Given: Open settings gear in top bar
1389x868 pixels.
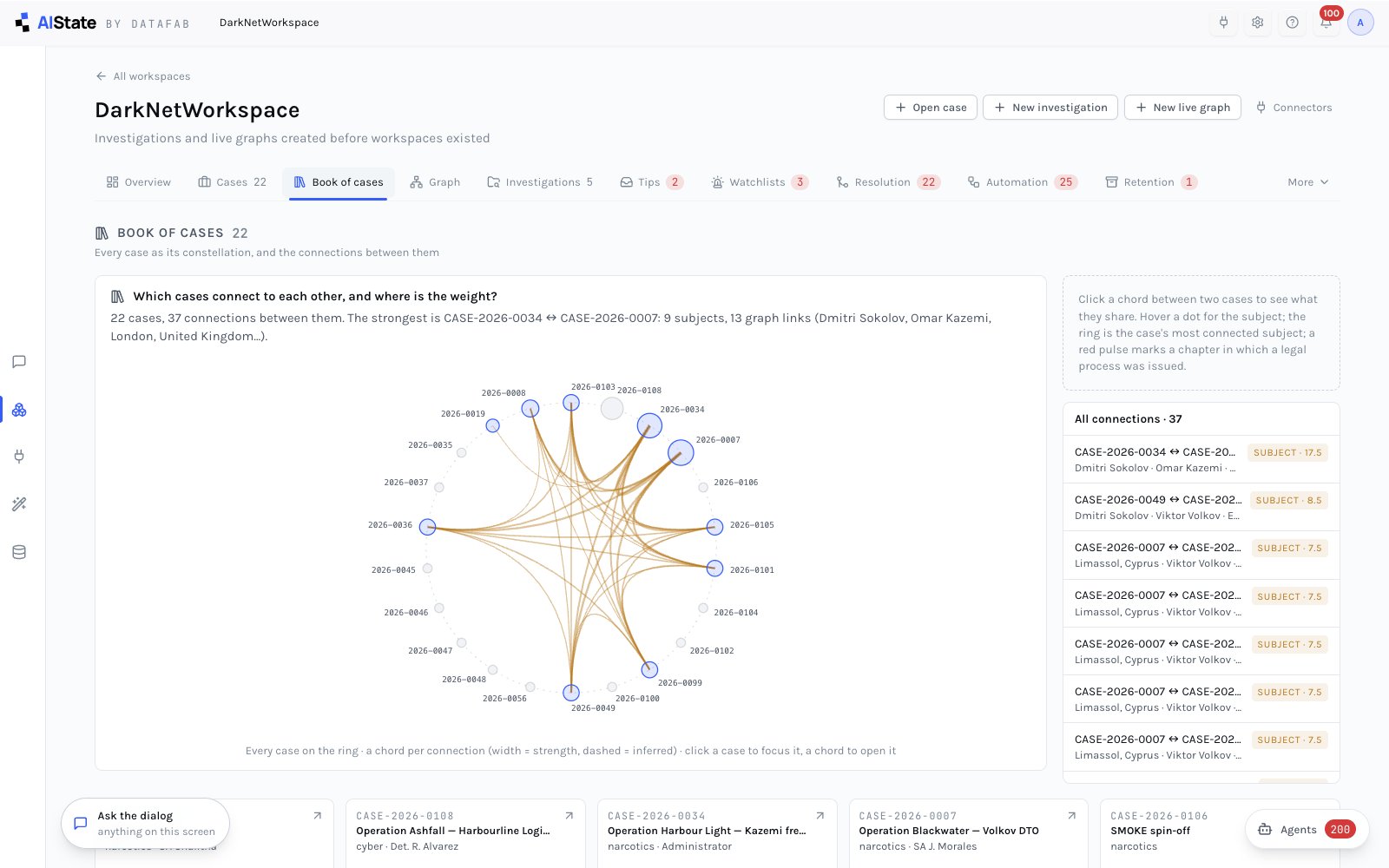Looking at the screenshot, I should tap(1257, 23).
